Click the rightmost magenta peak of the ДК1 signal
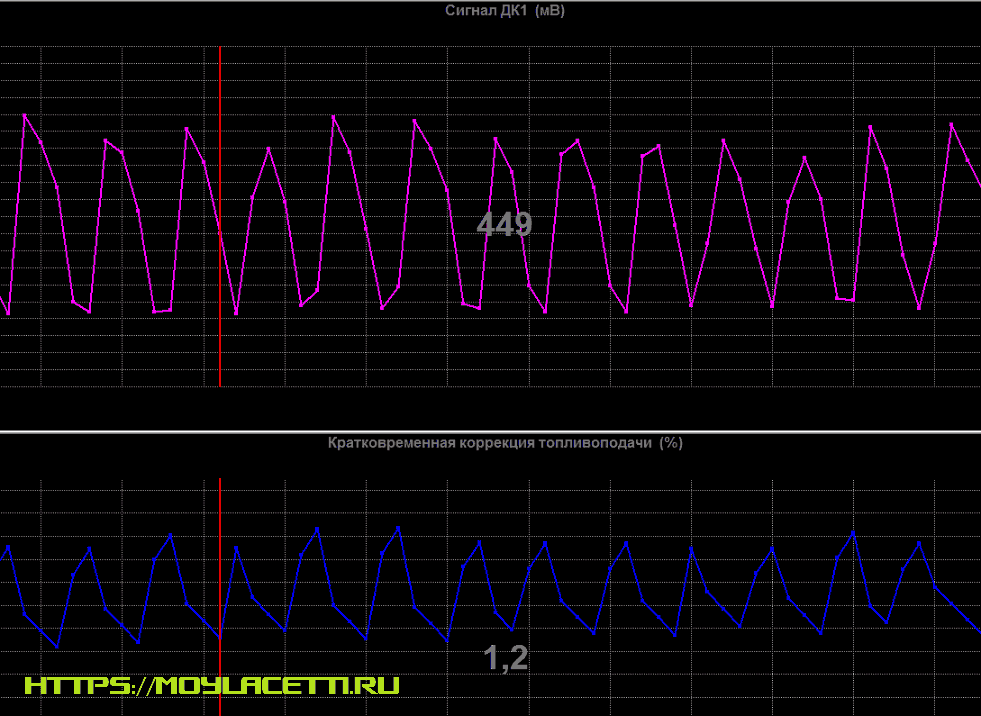Viewport: 981px width, 716px height. click(952, 124)
